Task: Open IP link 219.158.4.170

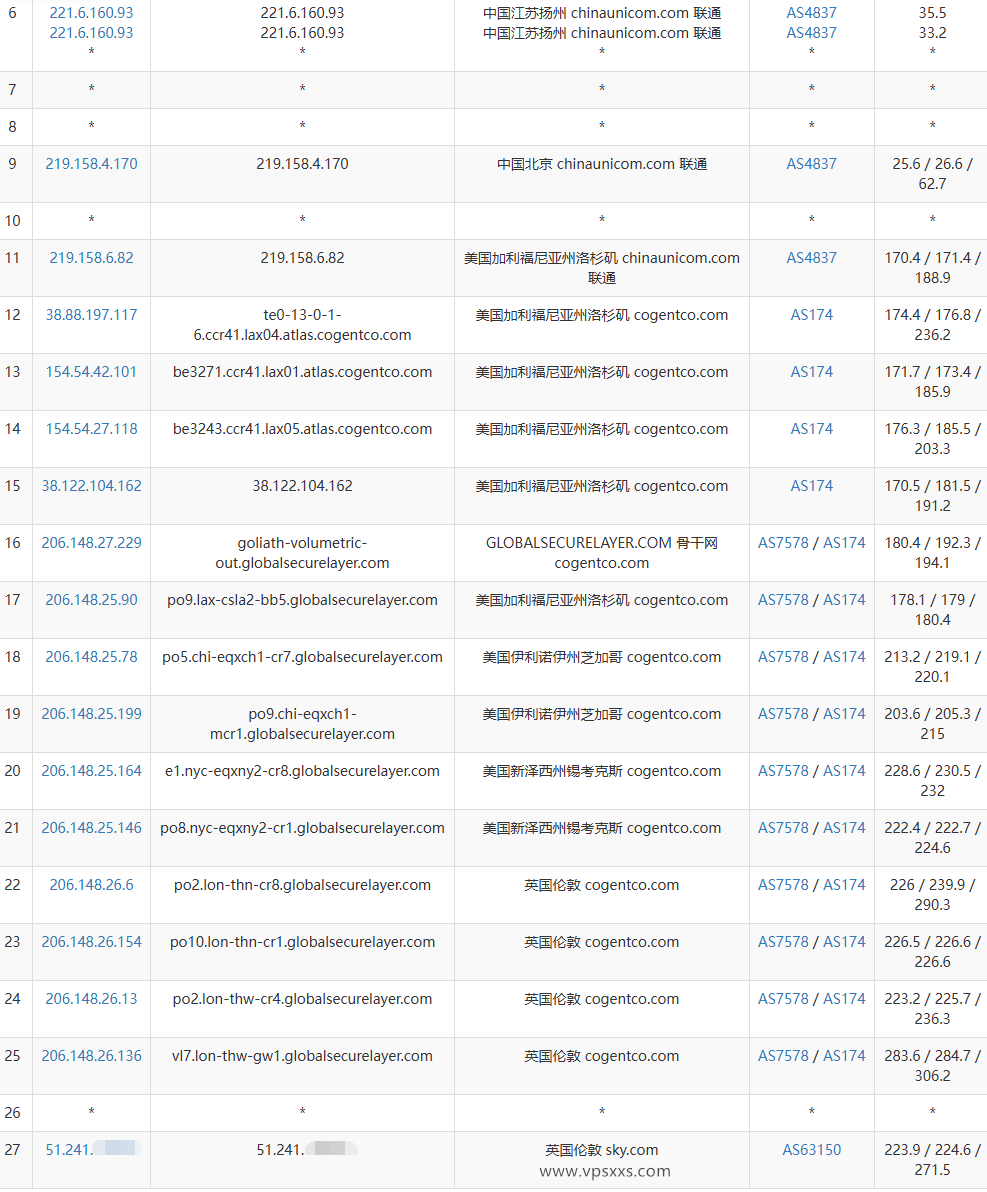Action: tap(91, 163)
